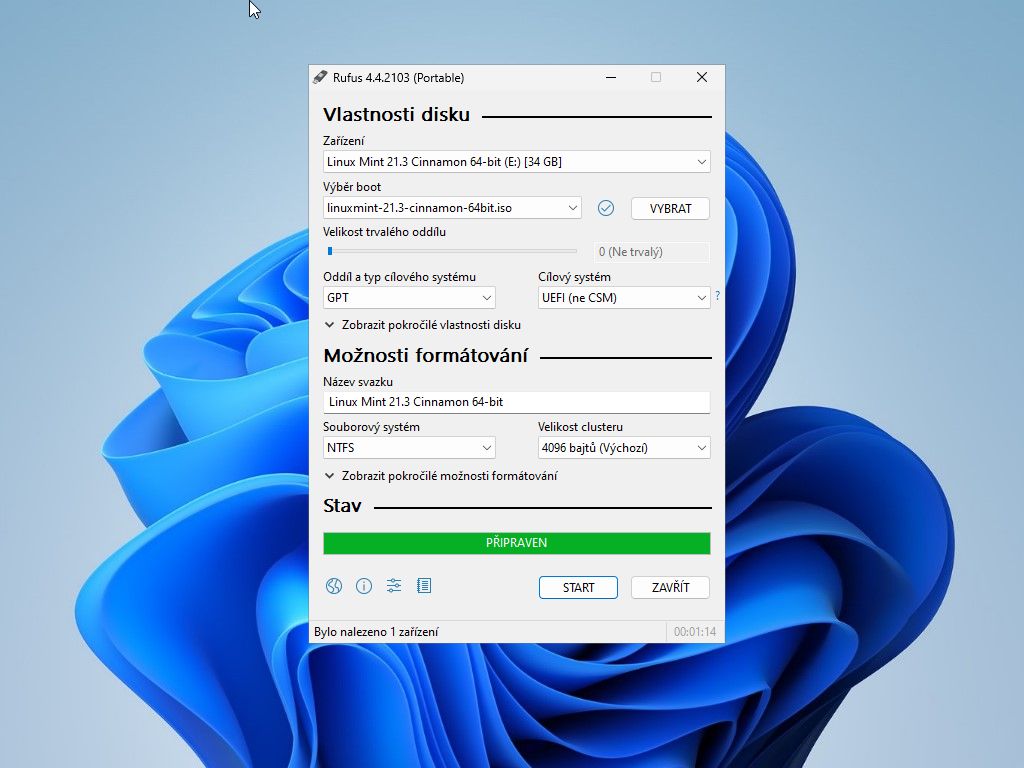The image size is (1024, 768).
Task: Open the Výběr boot ISO dropdown
Action: (x=452, y=208)
